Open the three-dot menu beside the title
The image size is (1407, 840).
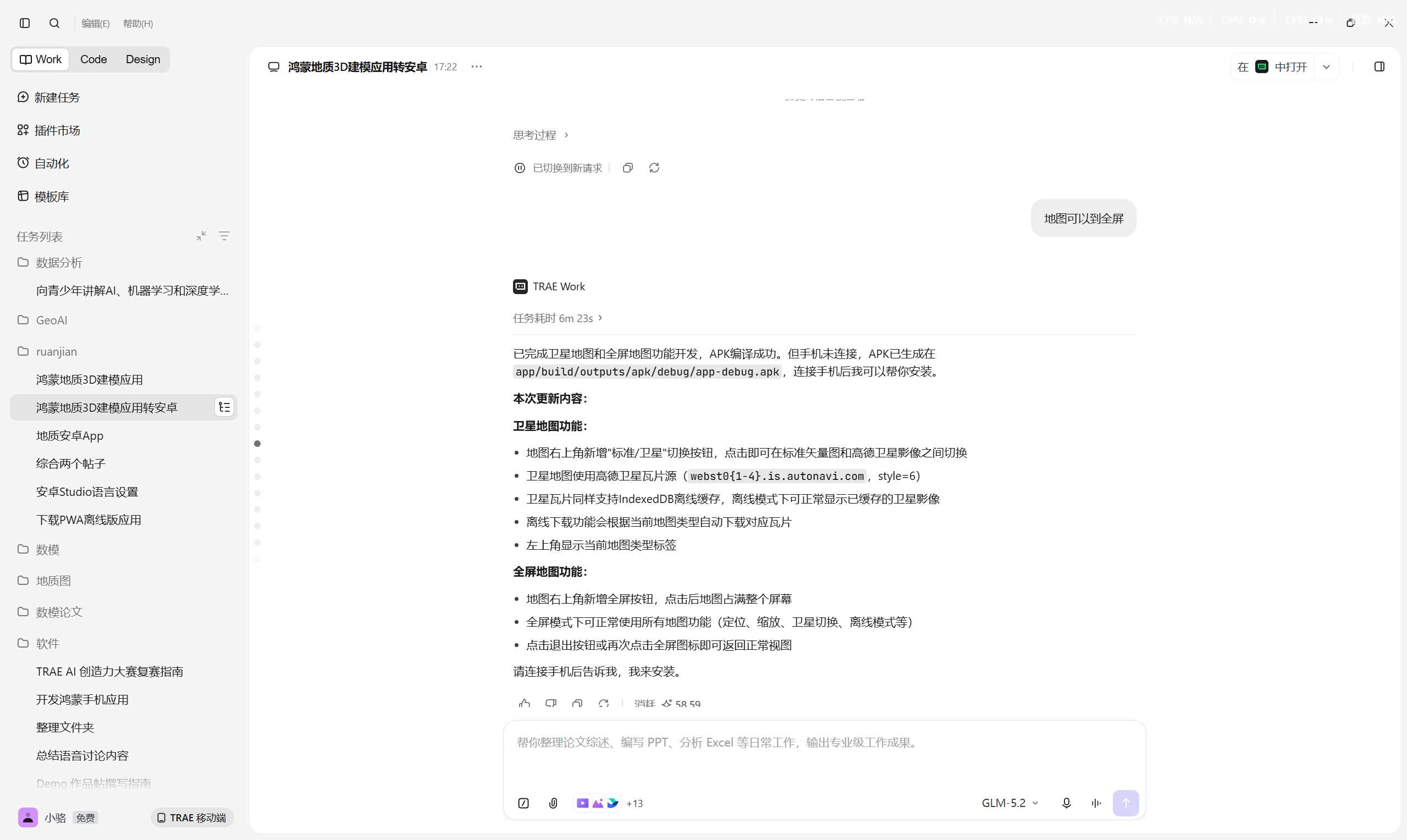477,67
